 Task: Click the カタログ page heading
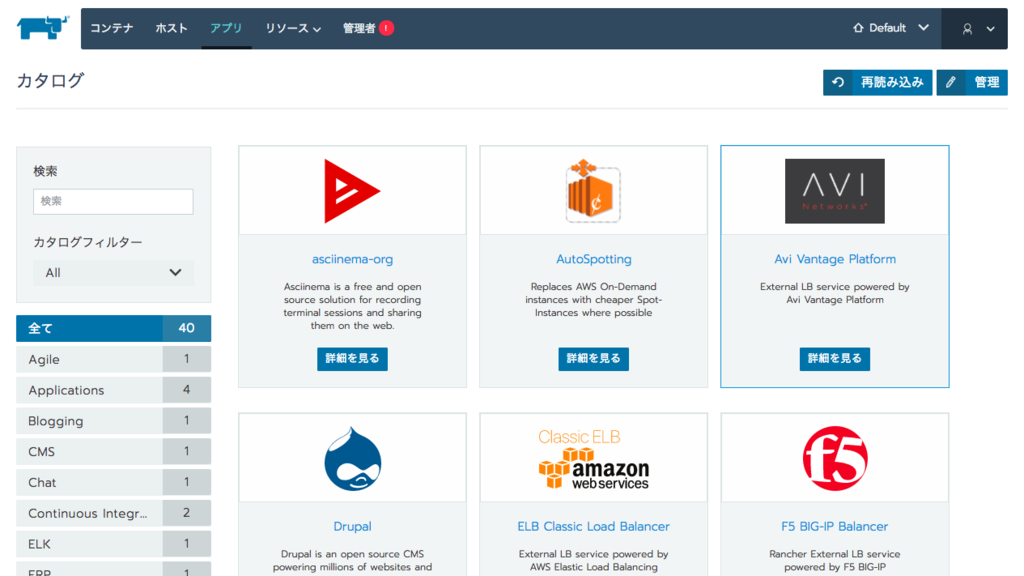50,80
